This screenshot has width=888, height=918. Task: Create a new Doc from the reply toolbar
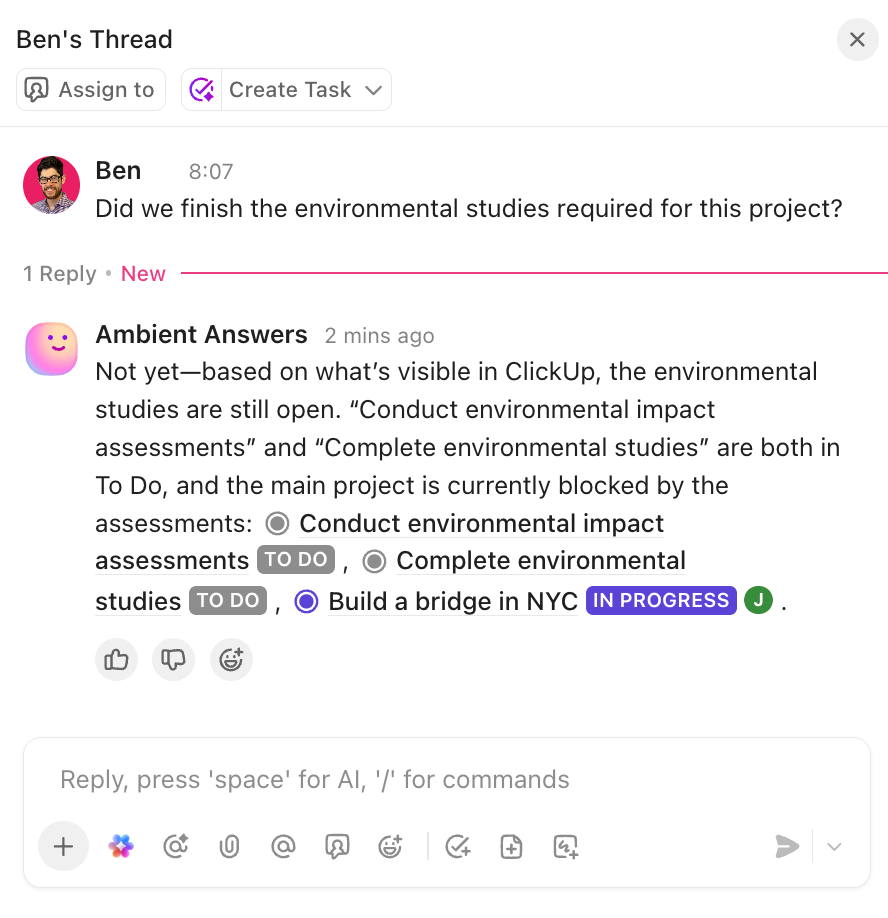511,846
